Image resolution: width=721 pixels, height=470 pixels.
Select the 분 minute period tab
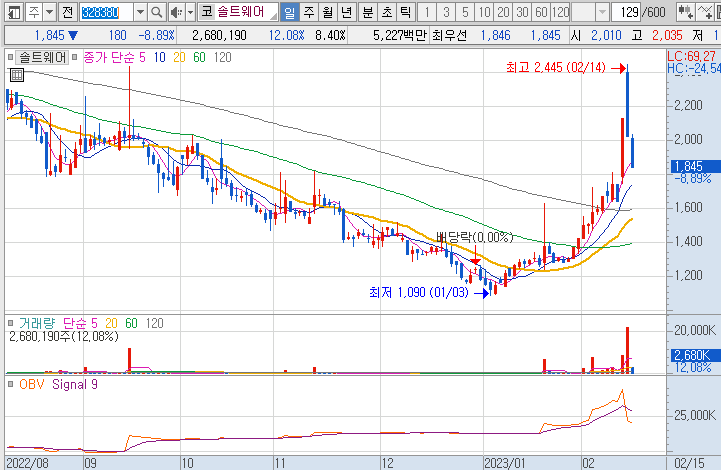click(x=367, y=12)
